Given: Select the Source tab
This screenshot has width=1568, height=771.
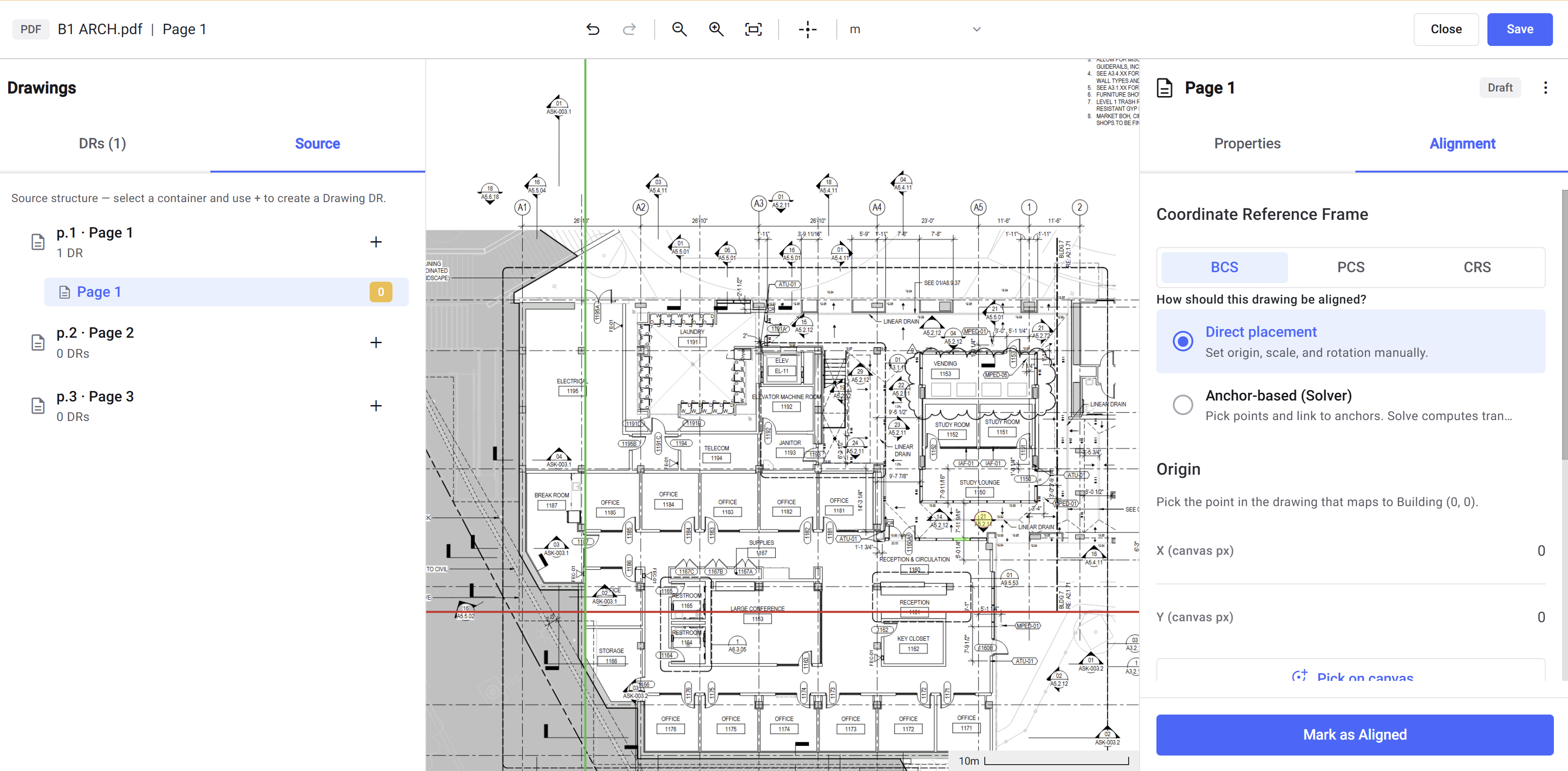Looking at the screenshot, I should point(317,144).
